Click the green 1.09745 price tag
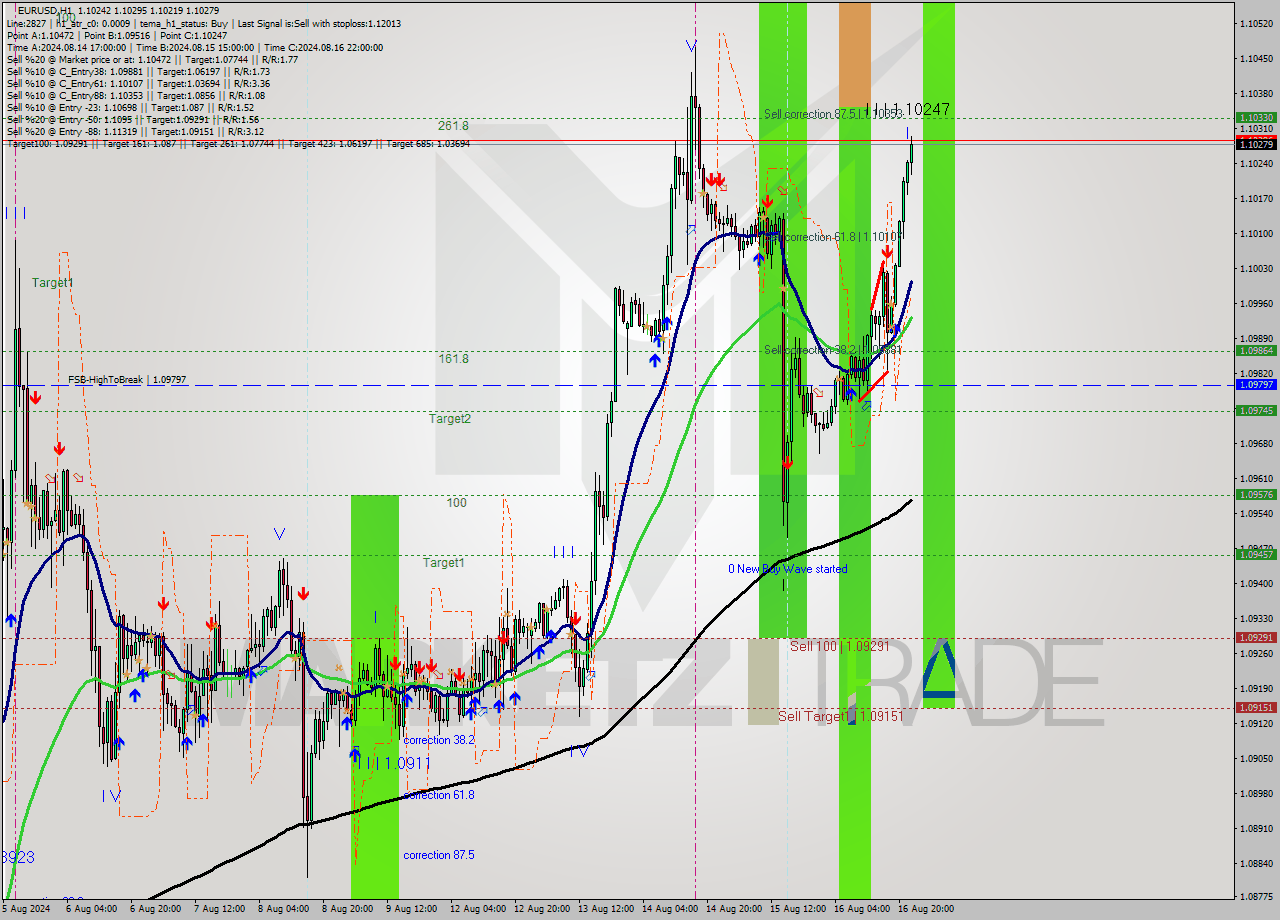 [1256, 410]
